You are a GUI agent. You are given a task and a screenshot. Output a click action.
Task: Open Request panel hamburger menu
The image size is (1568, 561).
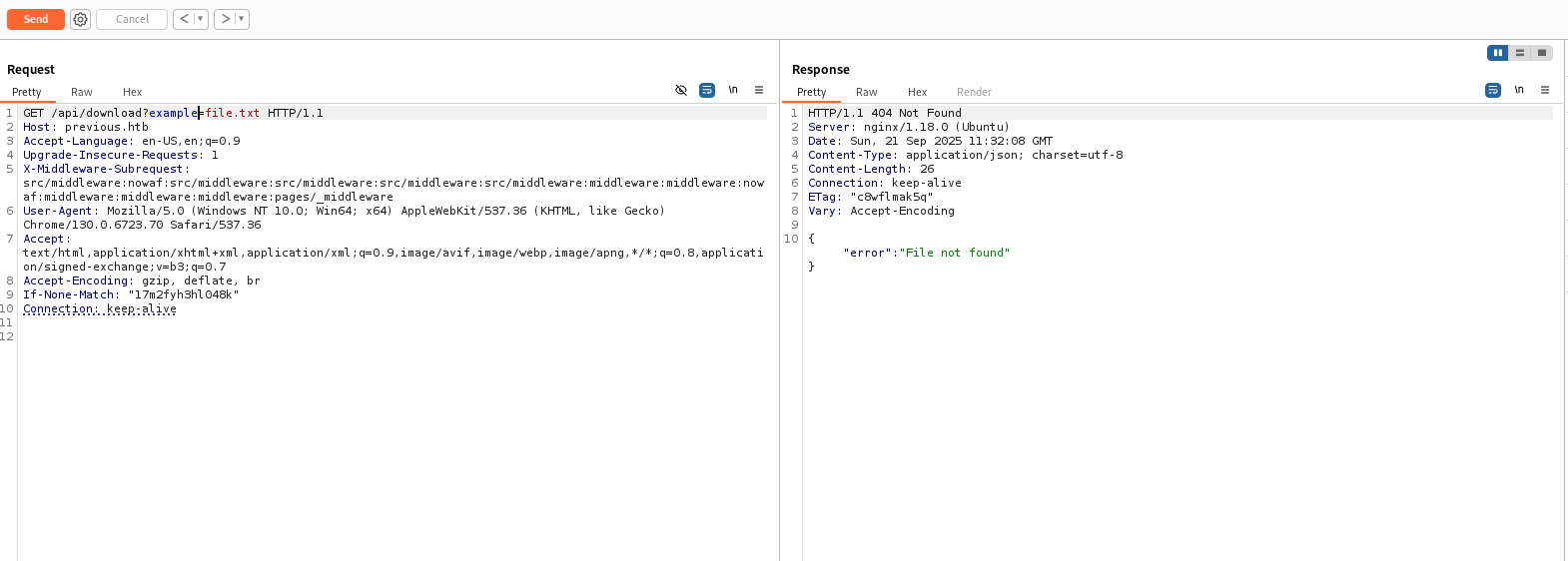coord(759,90)
